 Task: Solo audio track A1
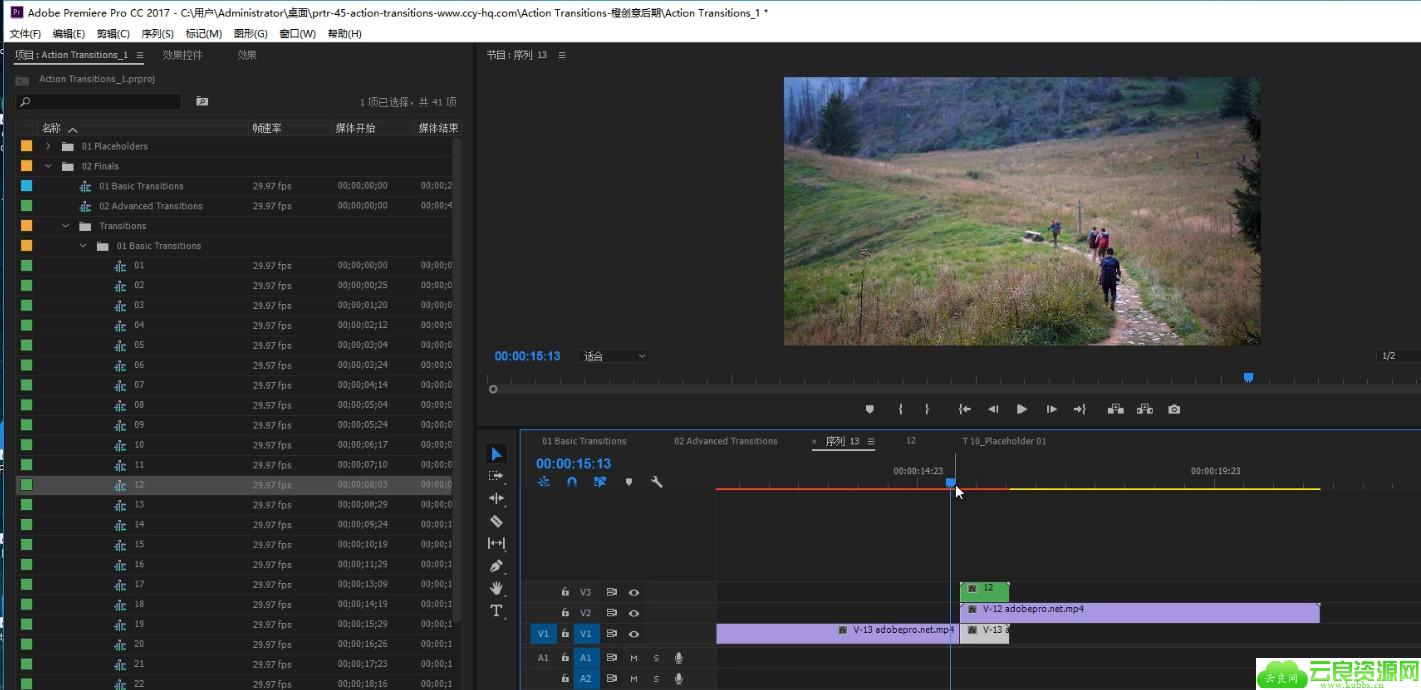click(x=656, y=658)
